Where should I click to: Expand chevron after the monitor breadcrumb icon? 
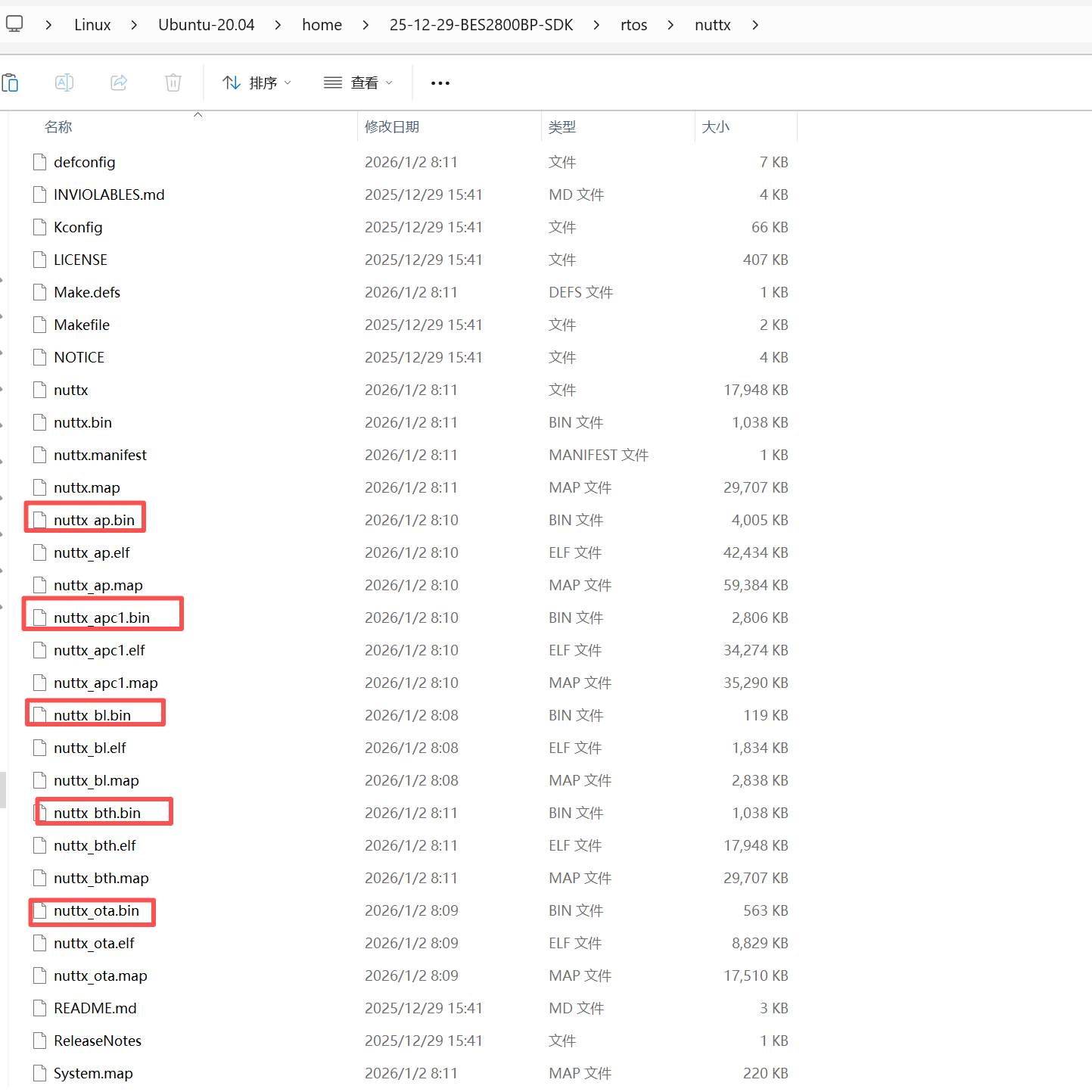(x=48, y=25)
